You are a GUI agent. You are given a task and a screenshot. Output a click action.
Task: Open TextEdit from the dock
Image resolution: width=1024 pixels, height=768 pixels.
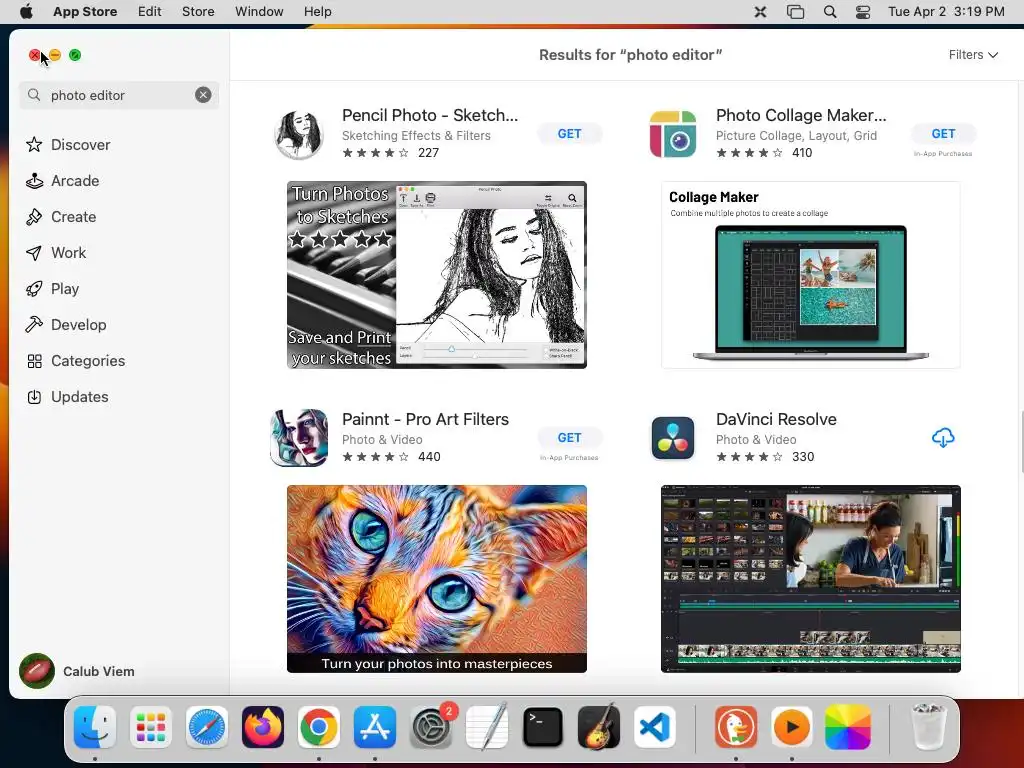[487, 727]
